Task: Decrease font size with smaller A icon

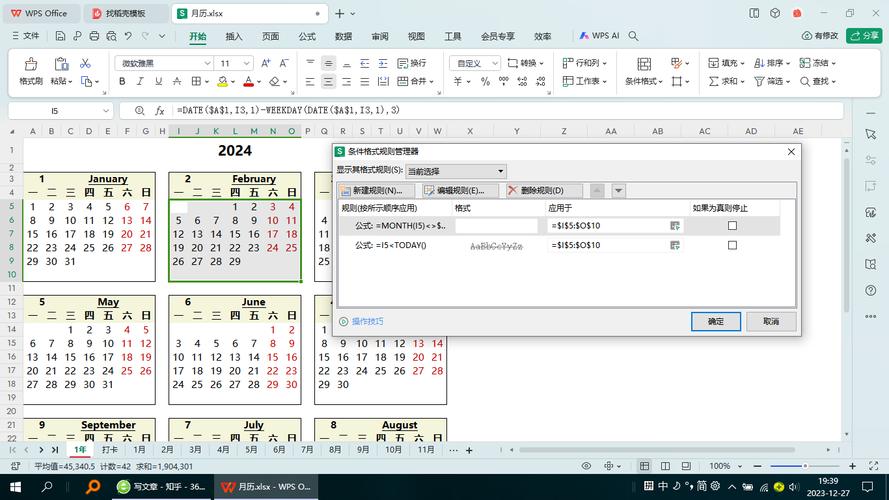Action: tap(284, 63)
